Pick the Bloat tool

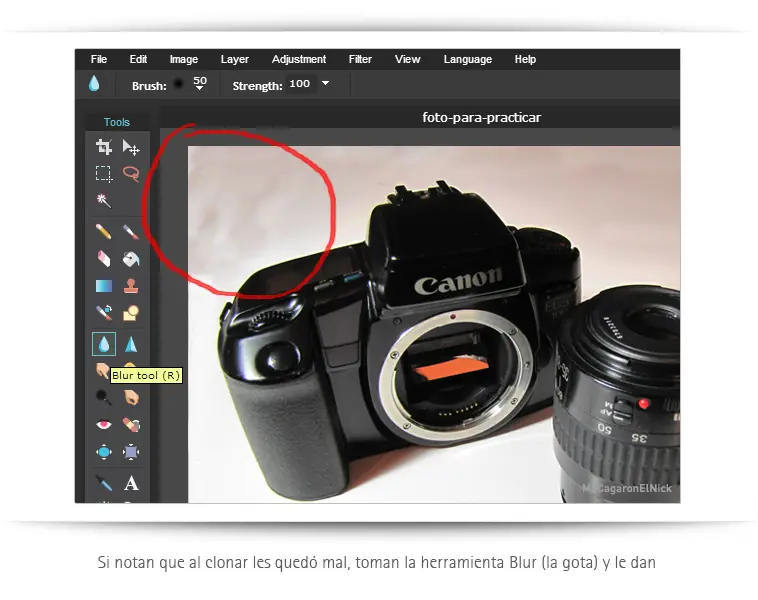pyautogui.click(x=104, y=452)
